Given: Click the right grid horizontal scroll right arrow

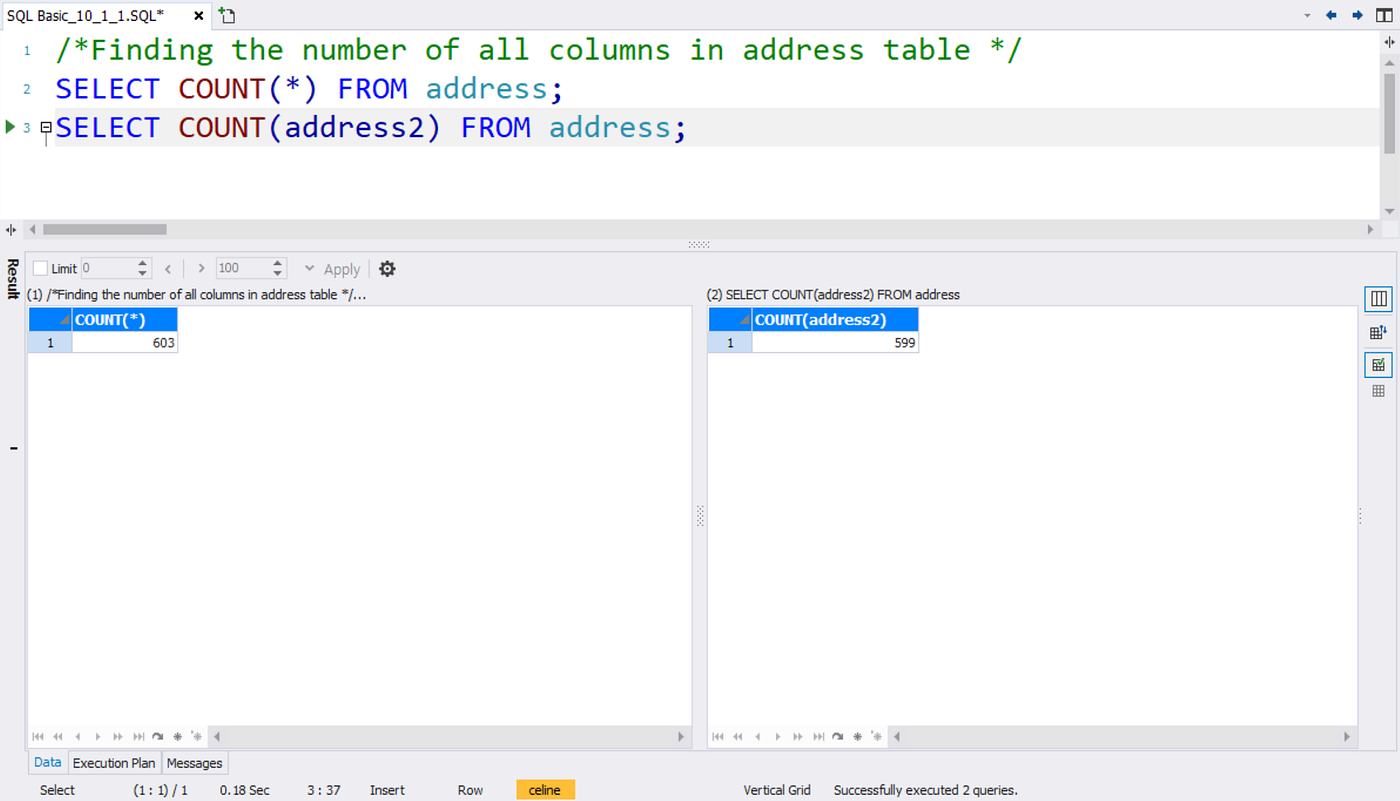Looking at the screenshot, I should point(1349,737).
